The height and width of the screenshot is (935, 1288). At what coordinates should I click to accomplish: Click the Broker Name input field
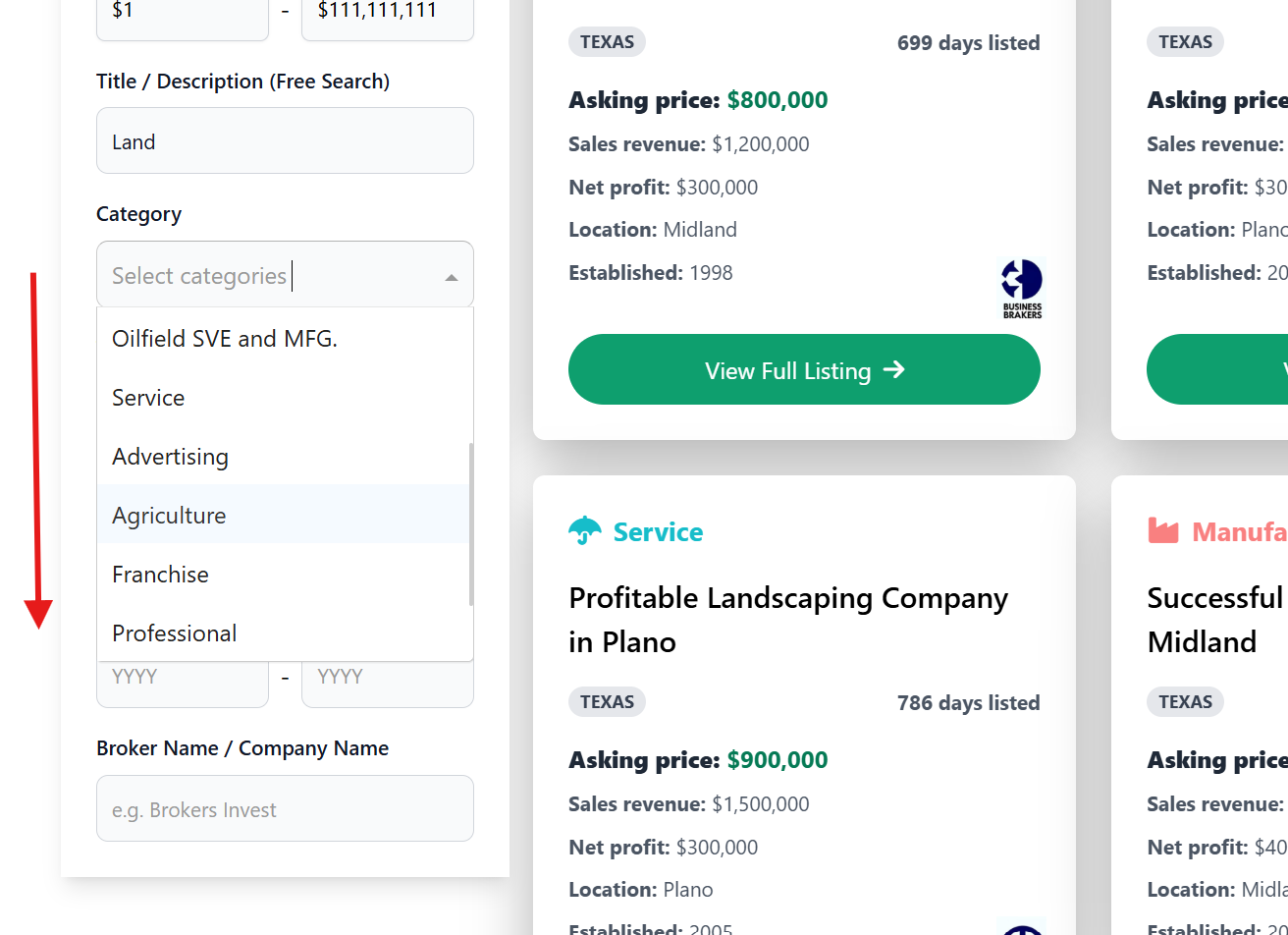tap(285, 809)
